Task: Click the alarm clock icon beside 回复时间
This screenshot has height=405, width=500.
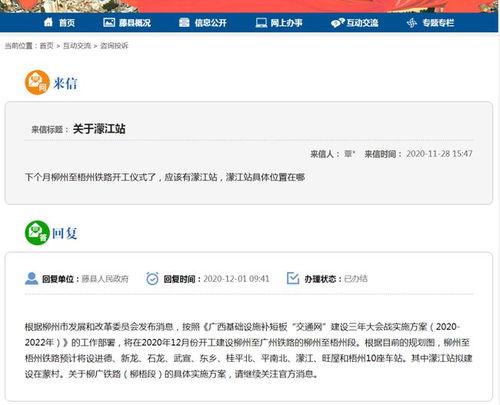Action: tap(152, 278)
